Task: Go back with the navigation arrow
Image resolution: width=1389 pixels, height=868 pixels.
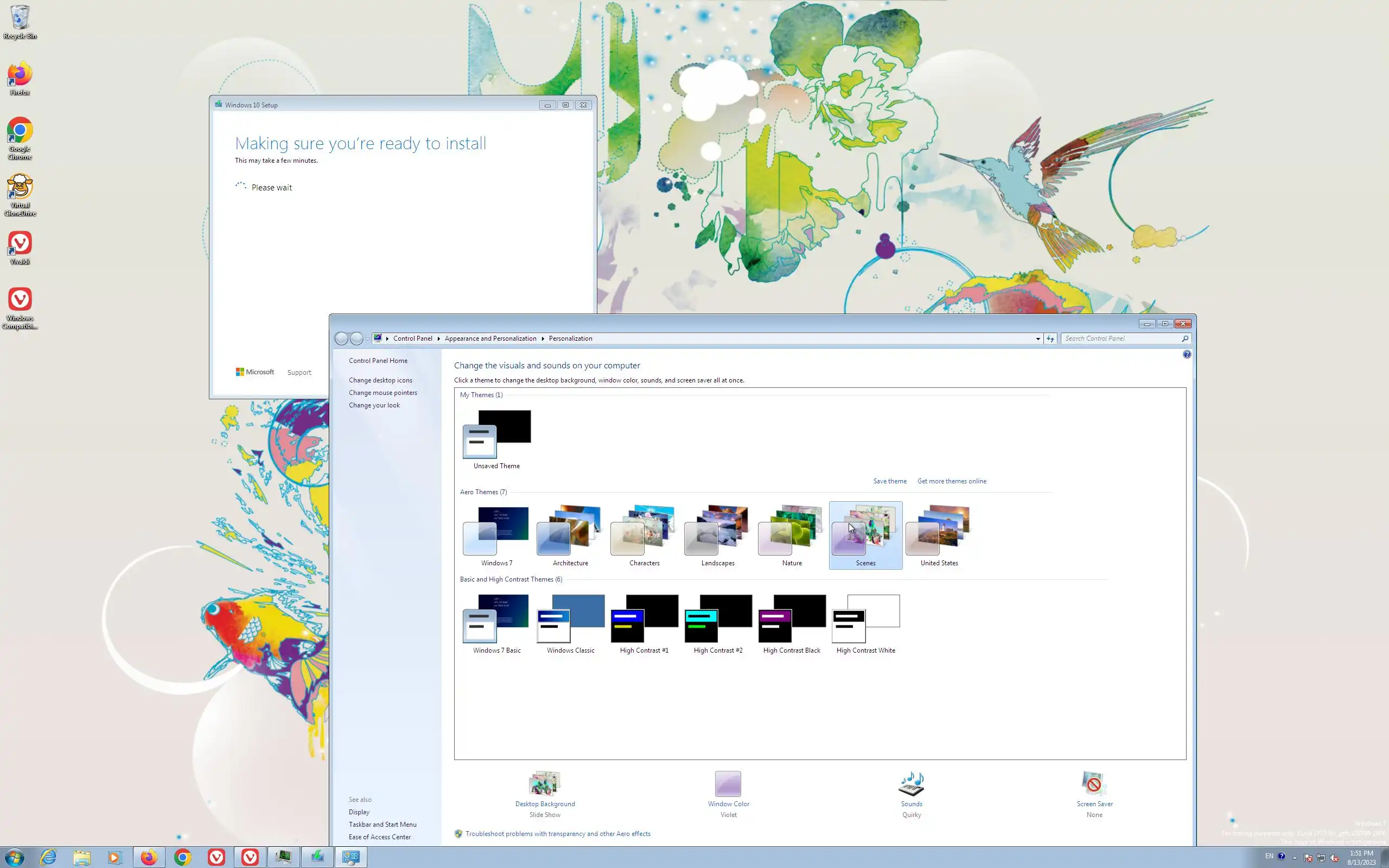Action: click(341, 339)
